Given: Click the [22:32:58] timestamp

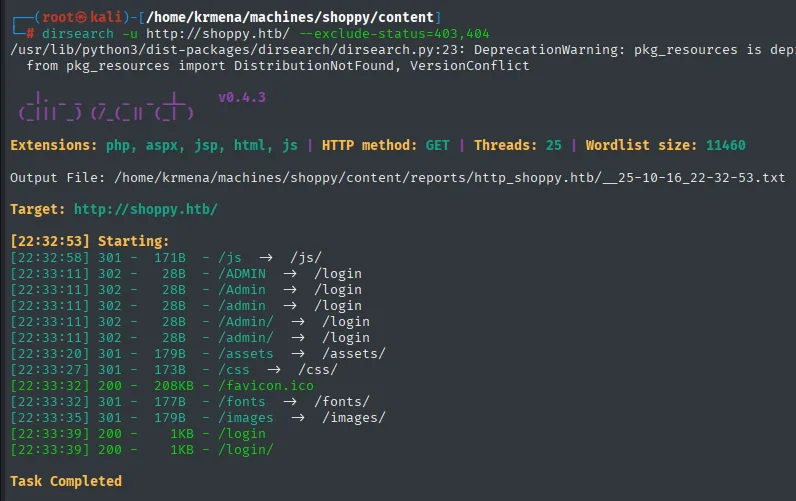Looking at the screenshot, I should coord(50,258).
